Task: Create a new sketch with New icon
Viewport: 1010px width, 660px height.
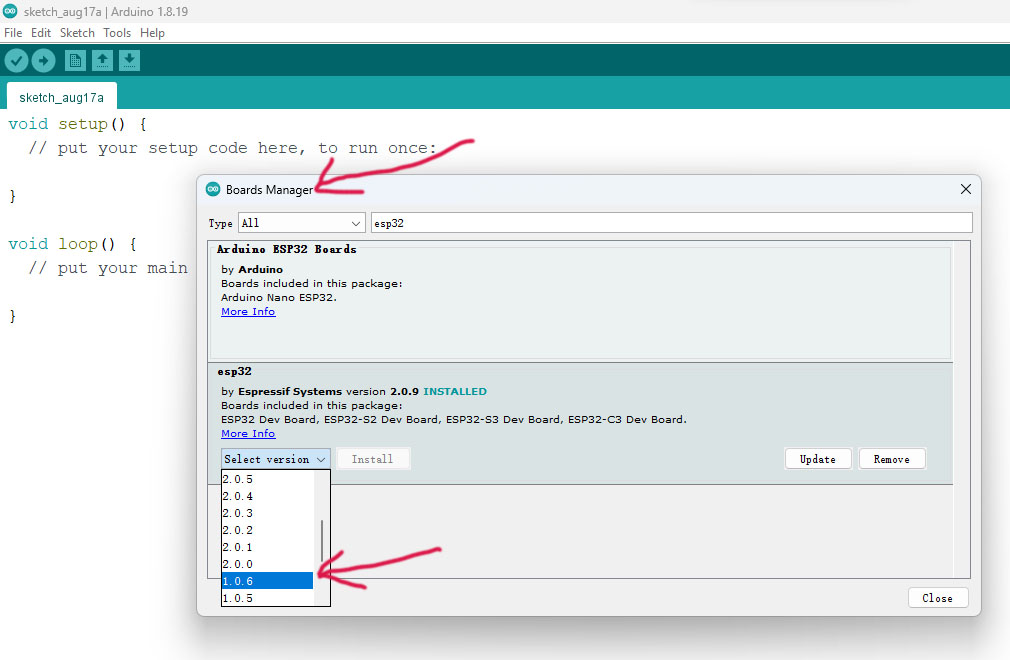Action: [x=75, y=61]
